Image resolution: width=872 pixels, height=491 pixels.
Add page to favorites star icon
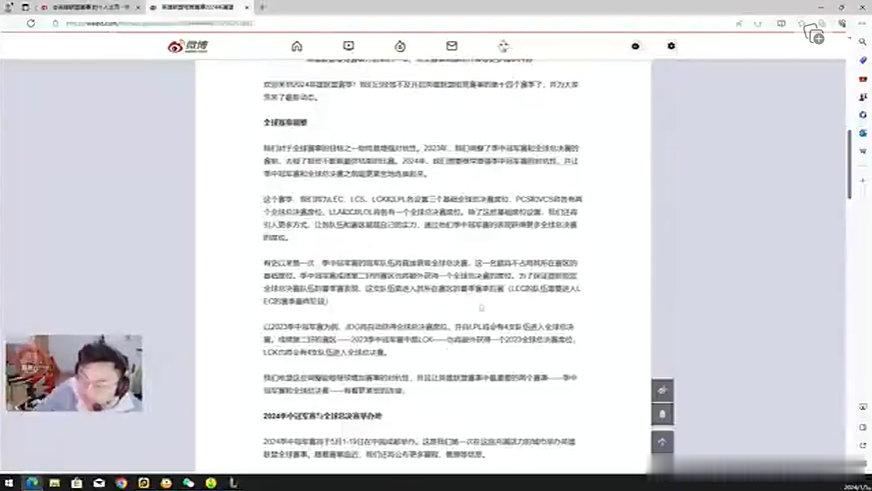click(801, 23)
